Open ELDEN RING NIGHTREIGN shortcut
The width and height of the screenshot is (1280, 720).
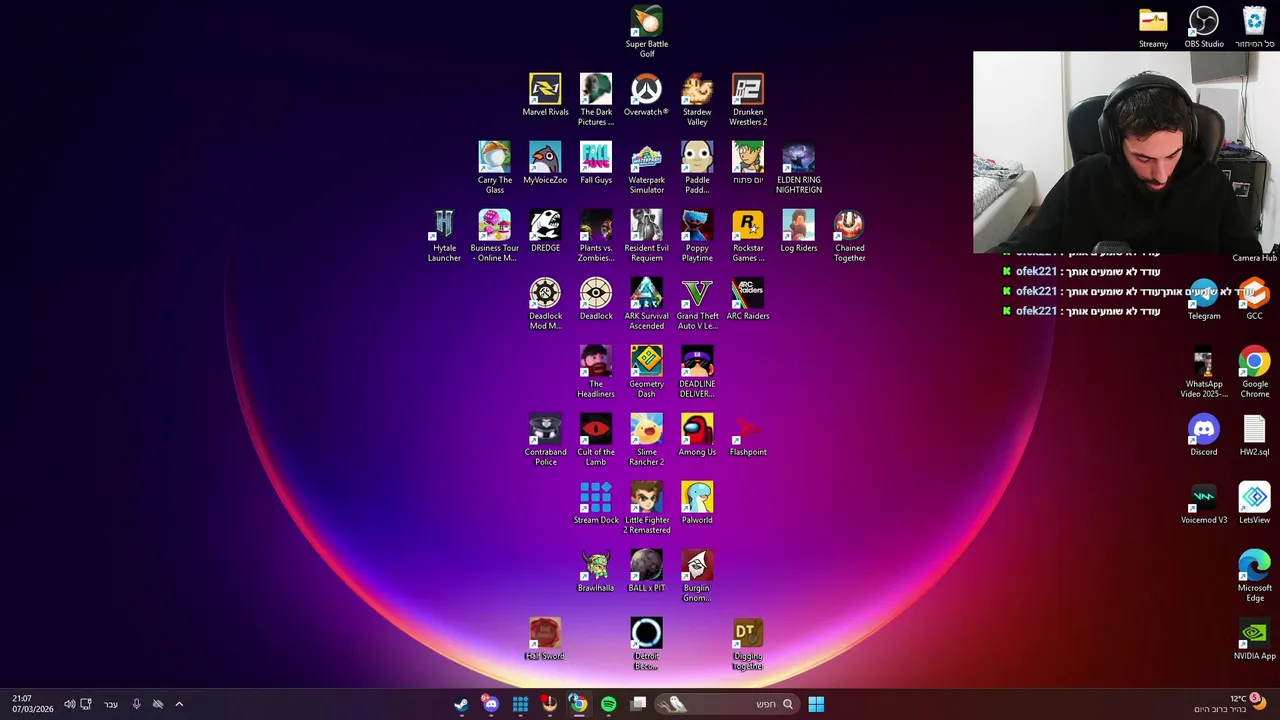[799, 168]
